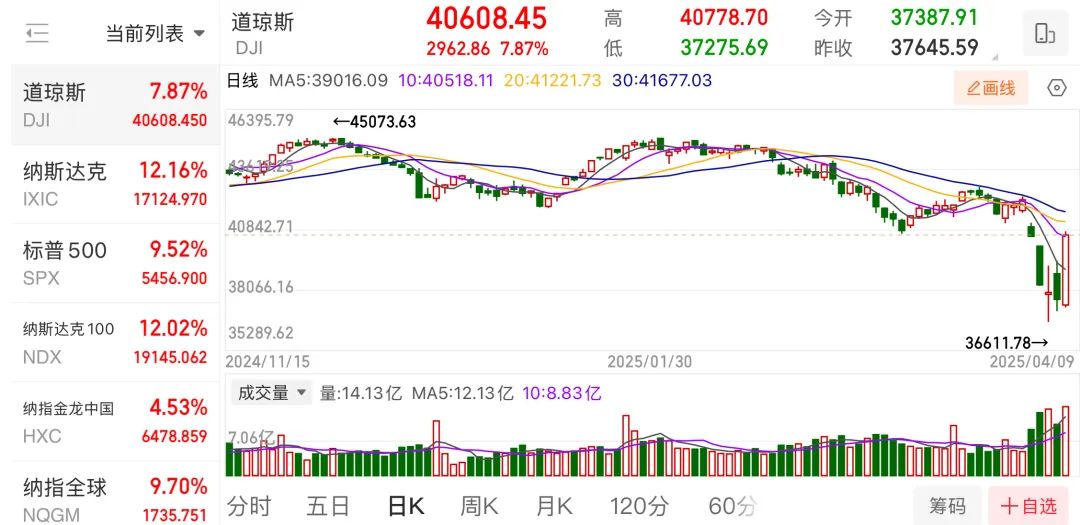Click the 量:14.13亿 volume label

point(361,393)
